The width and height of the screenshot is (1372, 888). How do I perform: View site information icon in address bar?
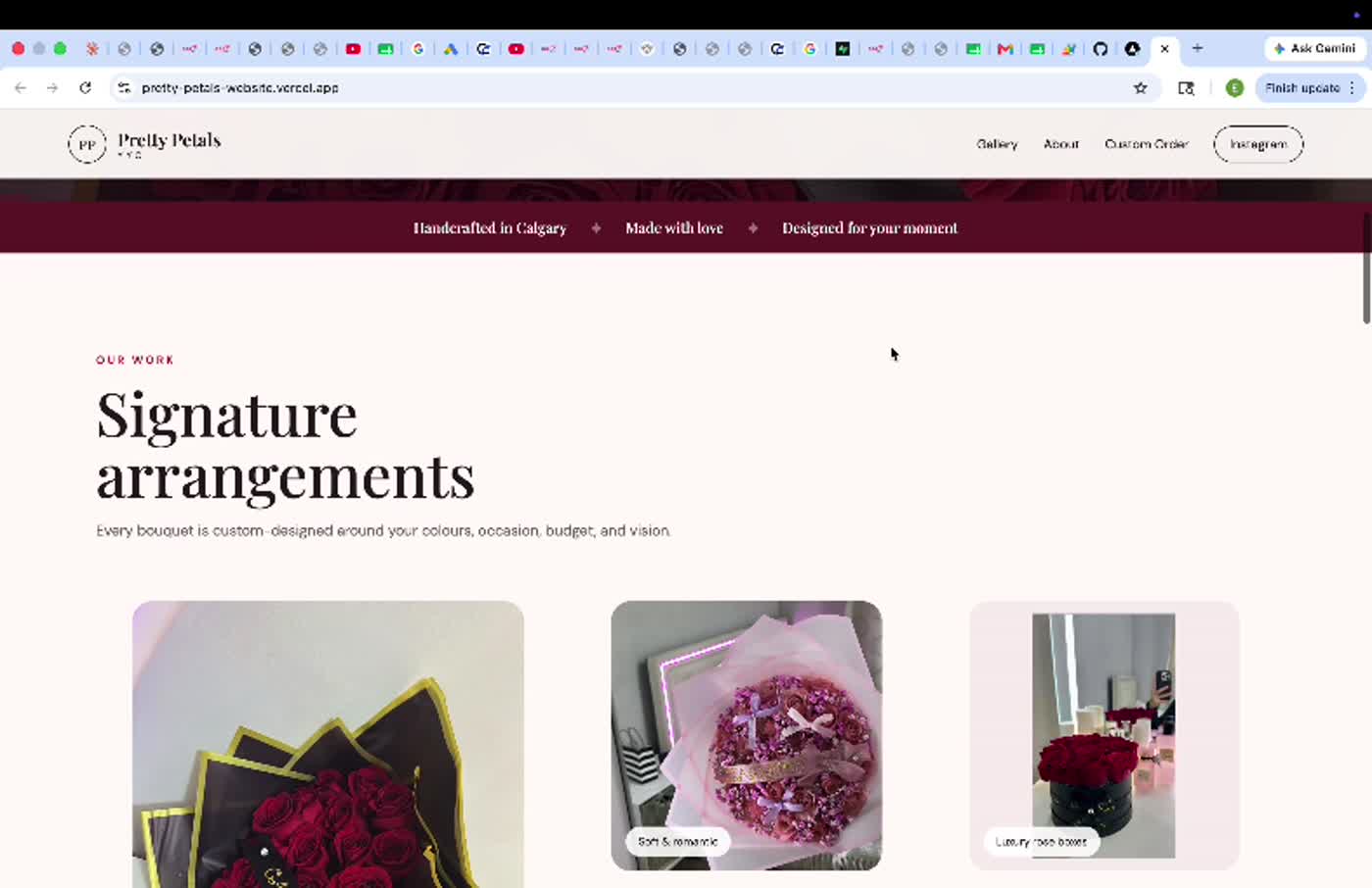[x=123, y=87]
